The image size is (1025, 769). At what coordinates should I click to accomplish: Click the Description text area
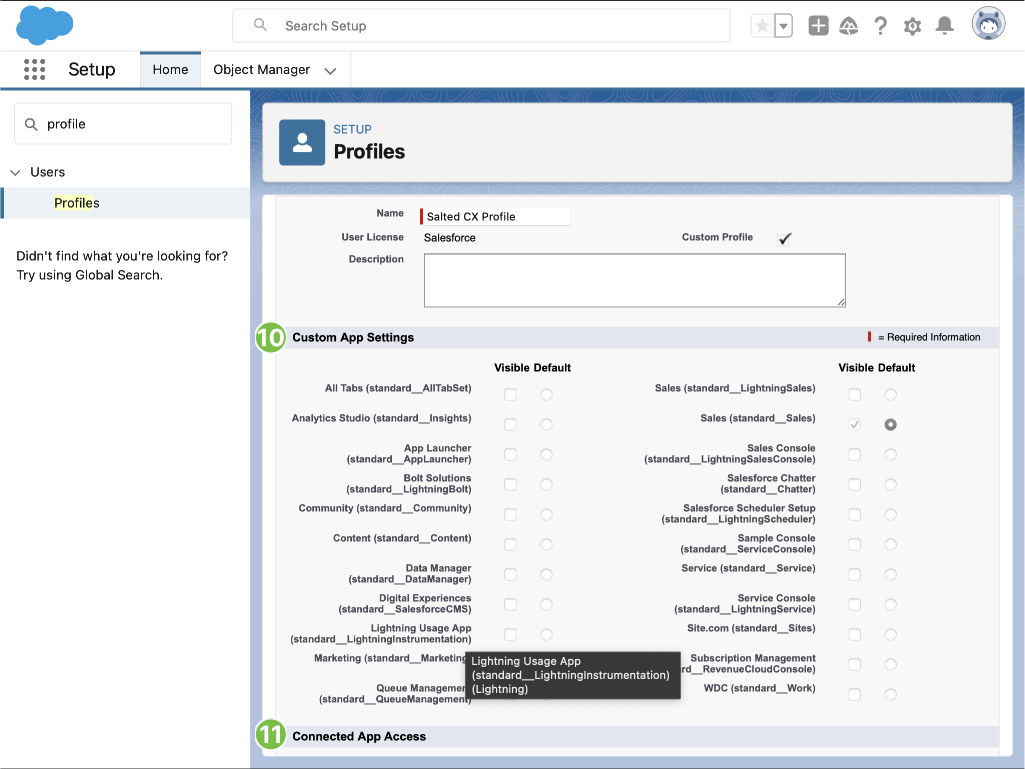pos(634,280)
